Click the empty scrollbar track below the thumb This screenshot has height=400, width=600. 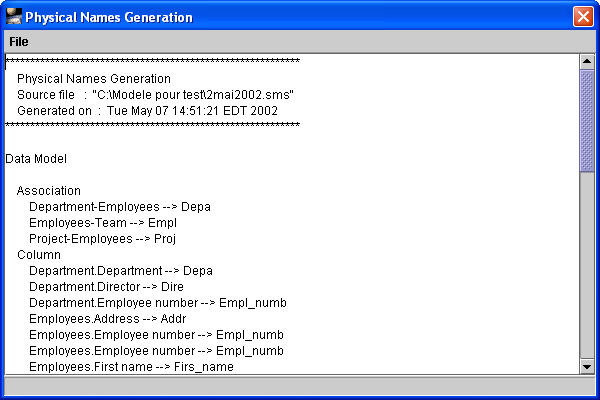pyautogui.click(x=587, y=270)
